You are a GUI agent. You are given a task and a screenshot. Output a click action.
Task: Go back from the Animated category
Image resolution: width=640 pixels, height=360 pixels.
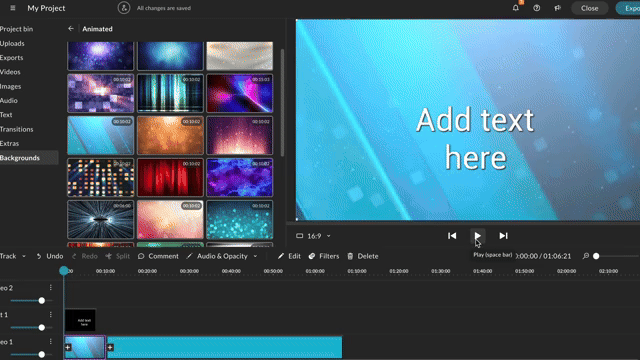pyautogui.click(x=71, y=29)
